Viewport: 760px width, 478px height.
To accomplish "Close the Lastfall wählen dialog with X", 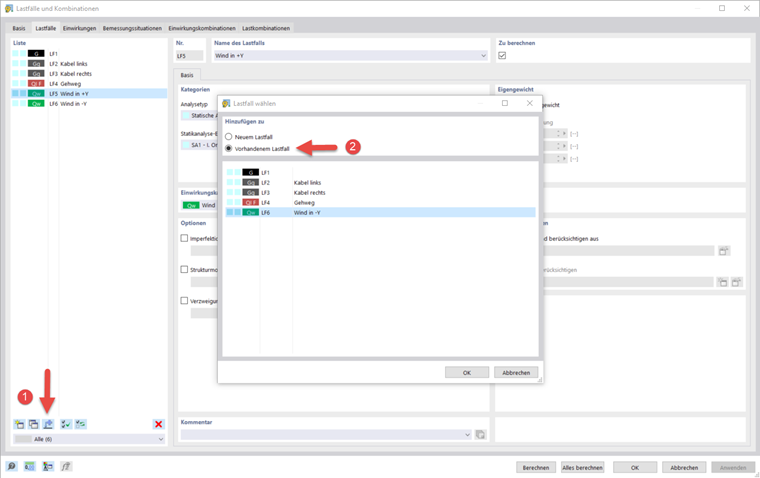I will [530, 103].
